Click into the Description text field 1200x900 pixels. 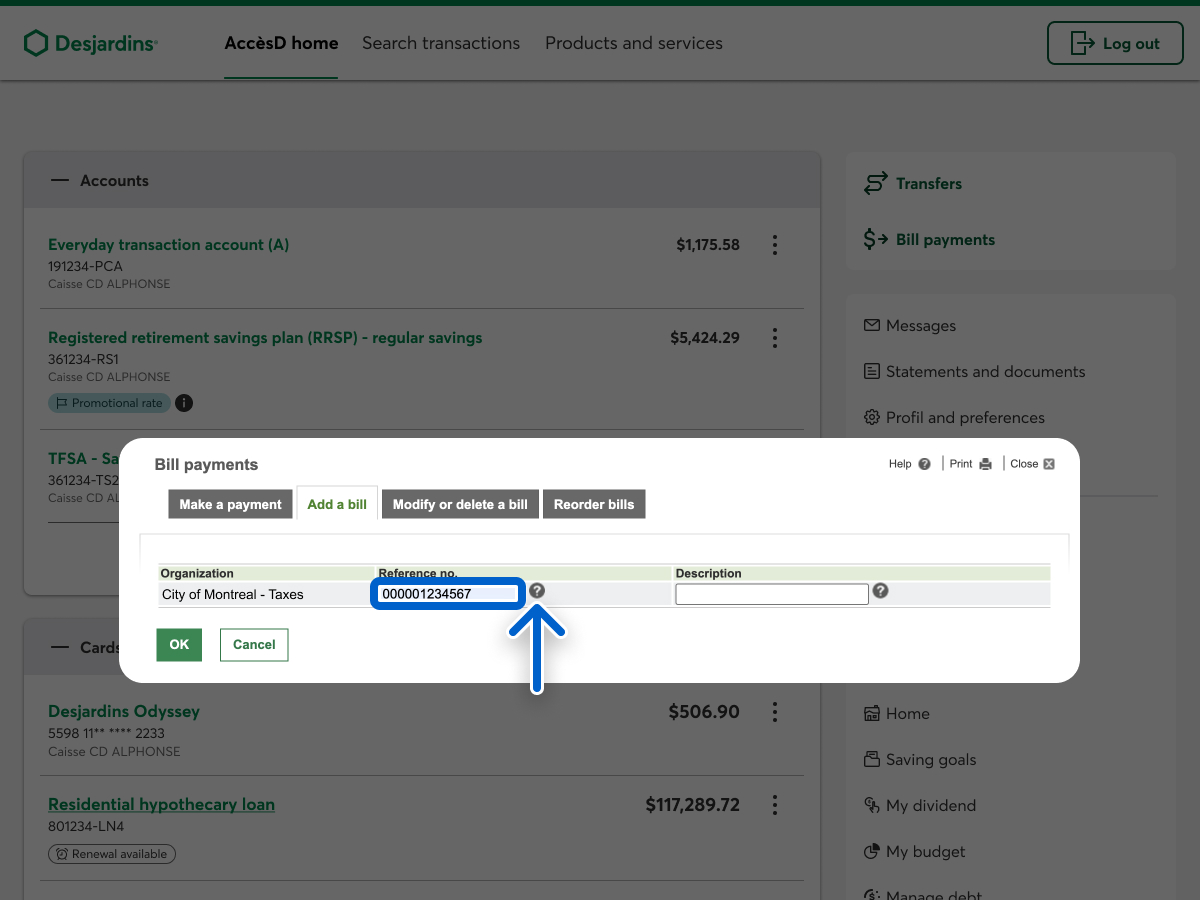click(x=771, y=594)
